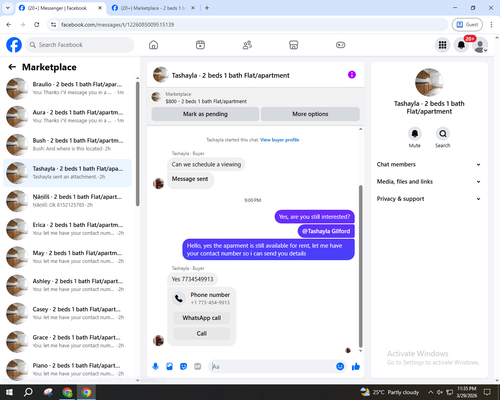
Task: Switch to Marketplace - 2 beds tab
Action: click(152, 8)
